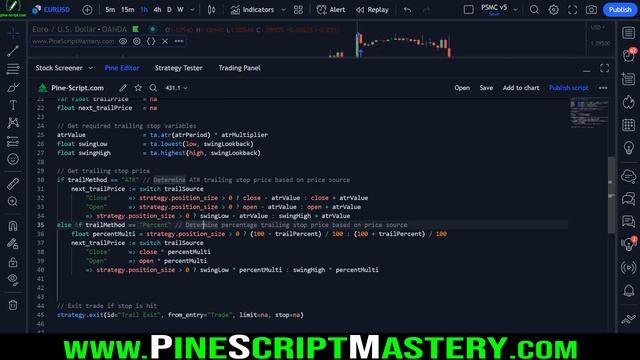
Task: Select the 15m timeframe
Action: (127, 10)
